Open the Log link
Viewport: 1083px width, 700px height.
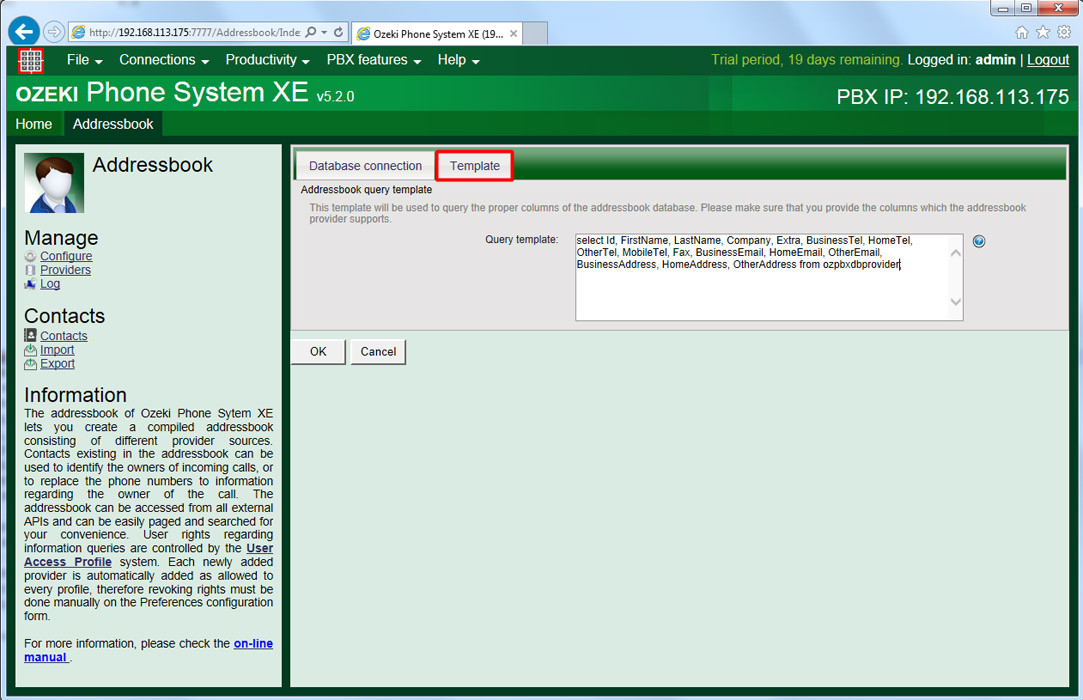[x=50, y=284]
